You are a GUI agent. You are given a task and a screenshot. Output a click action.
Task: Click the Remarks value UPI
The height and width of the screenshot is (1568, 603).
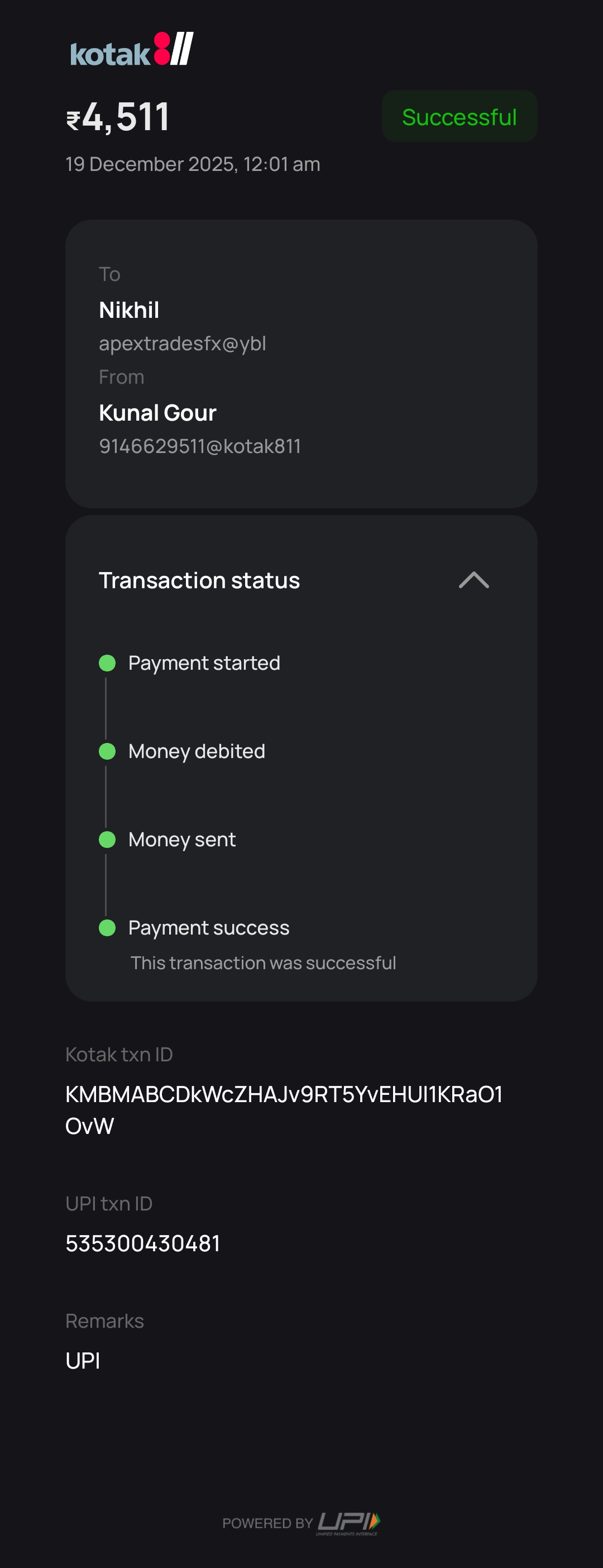83,1360
